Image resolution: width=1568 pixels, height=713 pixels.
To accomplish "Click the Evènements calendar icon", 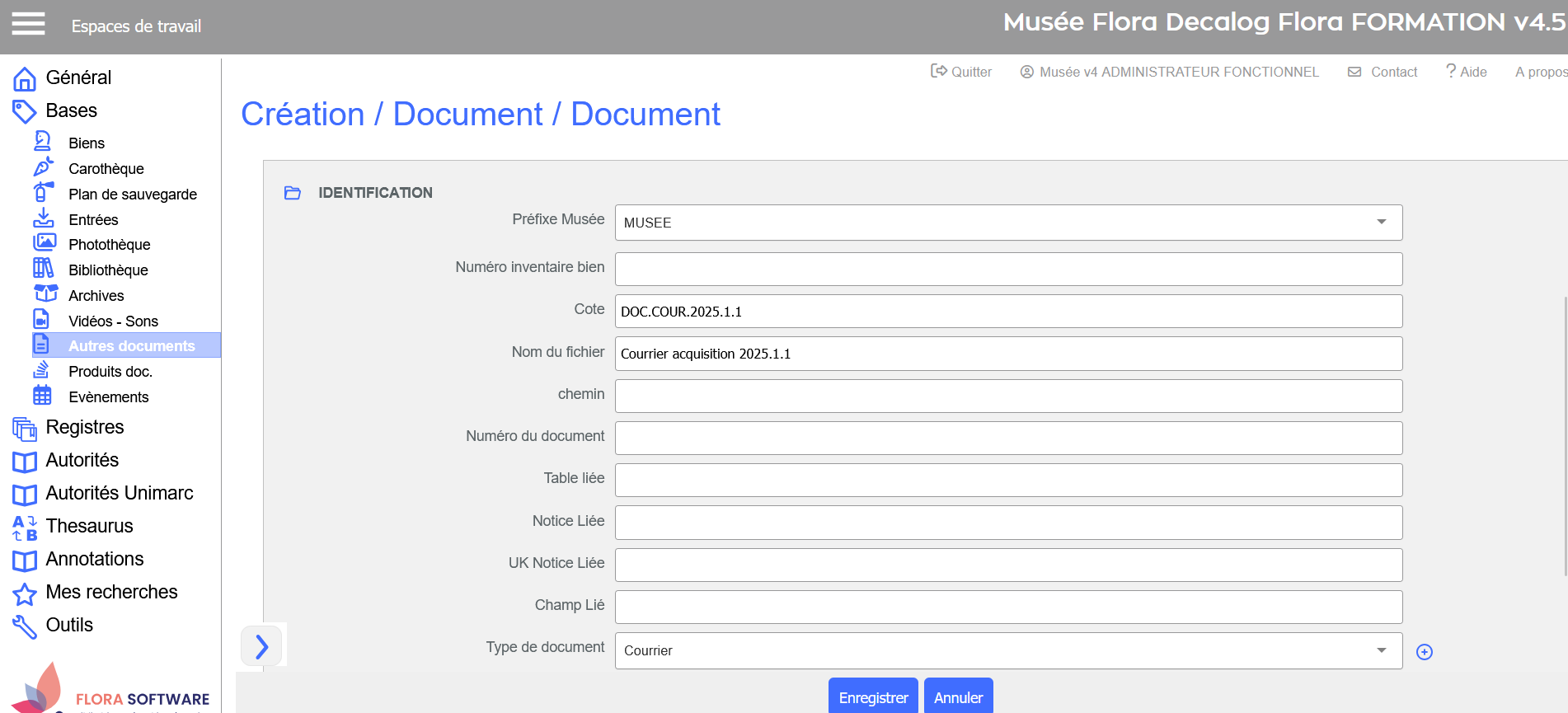I will click(x=42, y=396).
